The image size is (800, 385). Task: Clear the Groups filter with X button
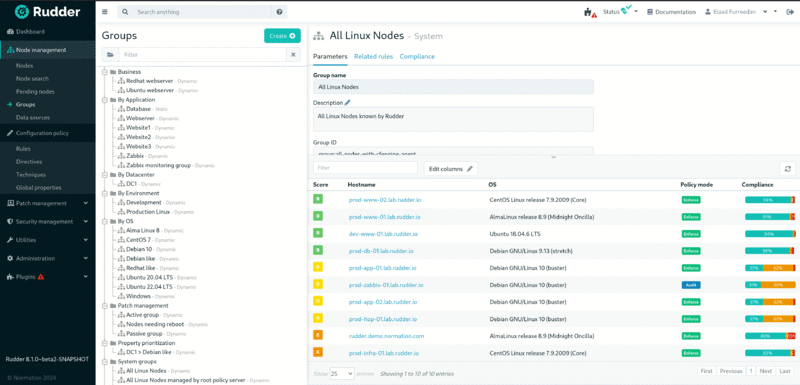tap(293, 55)
